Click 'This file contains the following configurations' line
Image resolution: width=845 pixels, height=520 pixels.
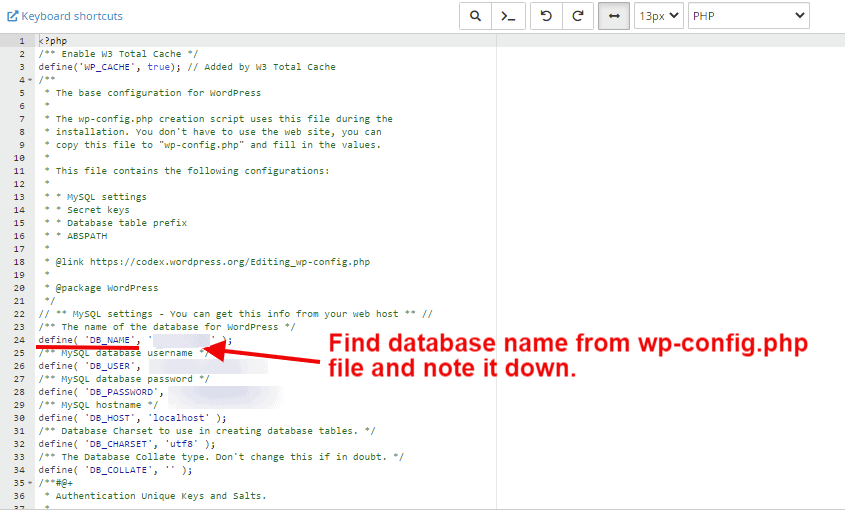click(x=188, y=171)
